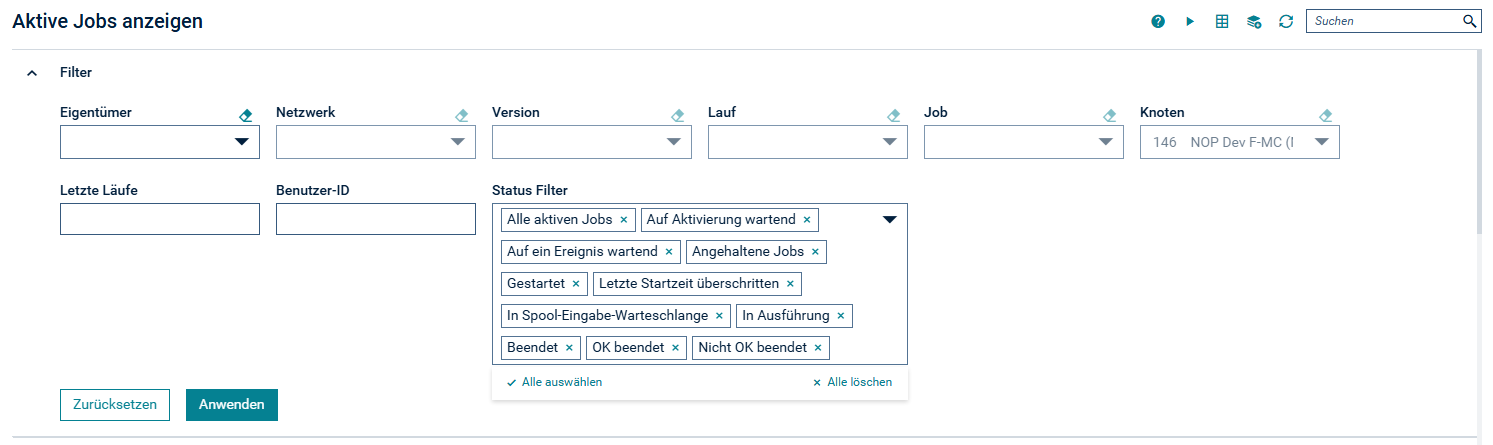Clear the Lauf filter with eraser
This screenshot has width=1493, height=445.
point(894,115)
